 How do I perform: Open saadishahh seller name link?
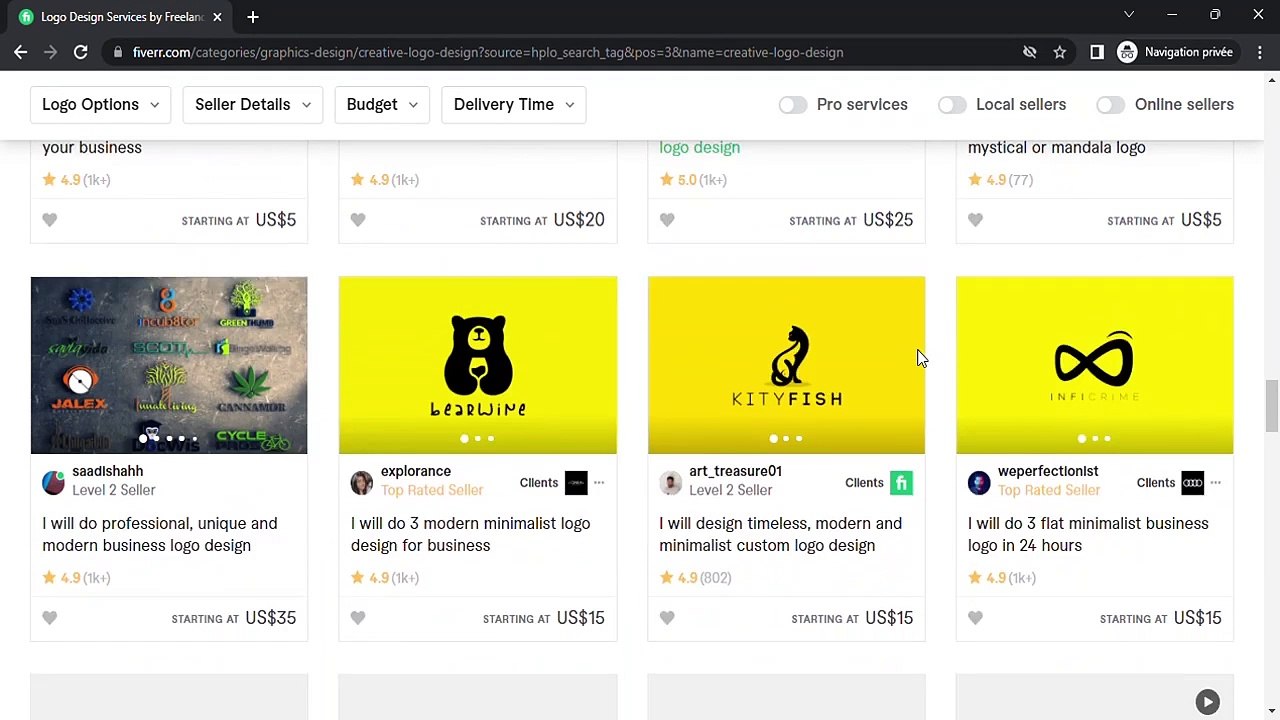point(107,471)
